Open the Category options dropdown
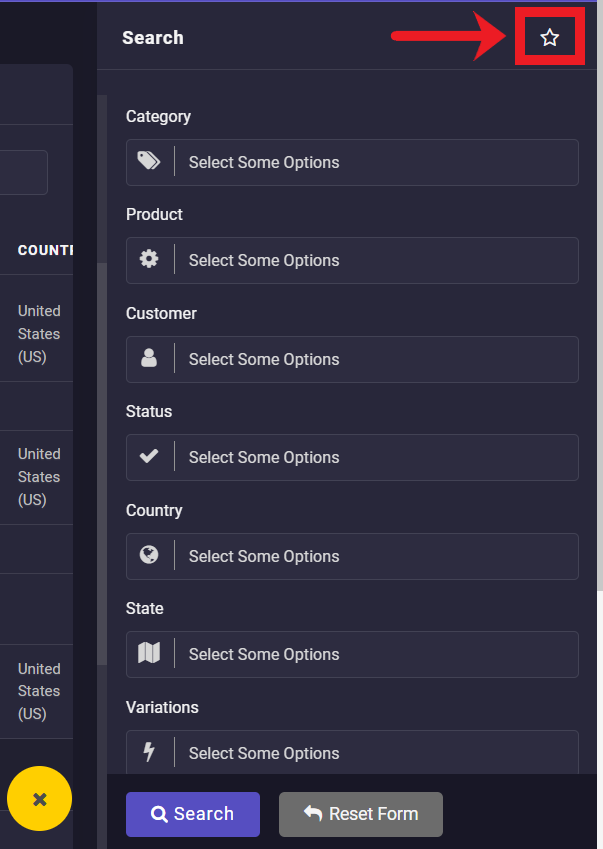The image size is (603, 849). (x=375, y=162)
